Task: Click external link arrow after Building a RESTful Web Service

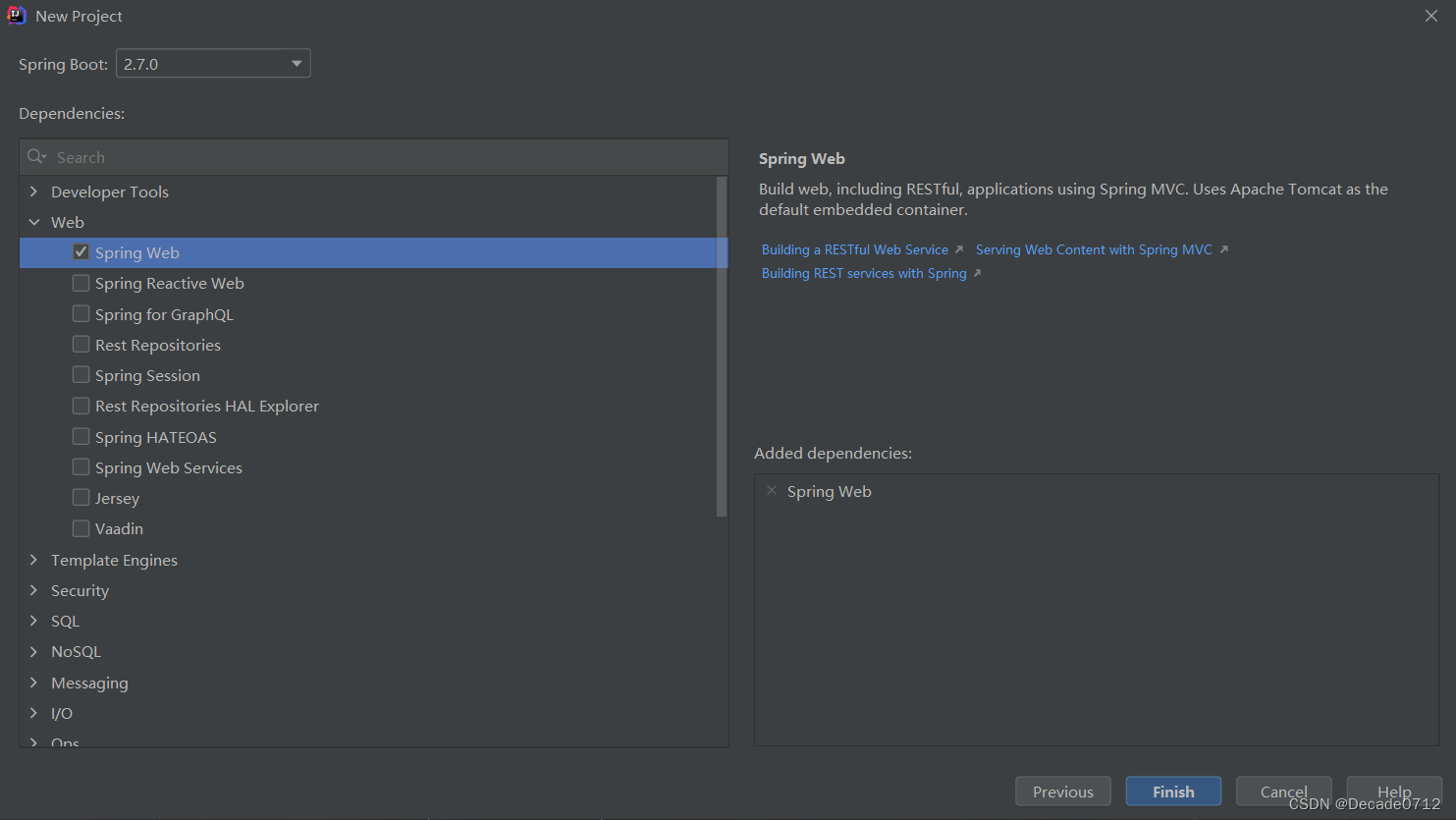Action: click(959, 249)
